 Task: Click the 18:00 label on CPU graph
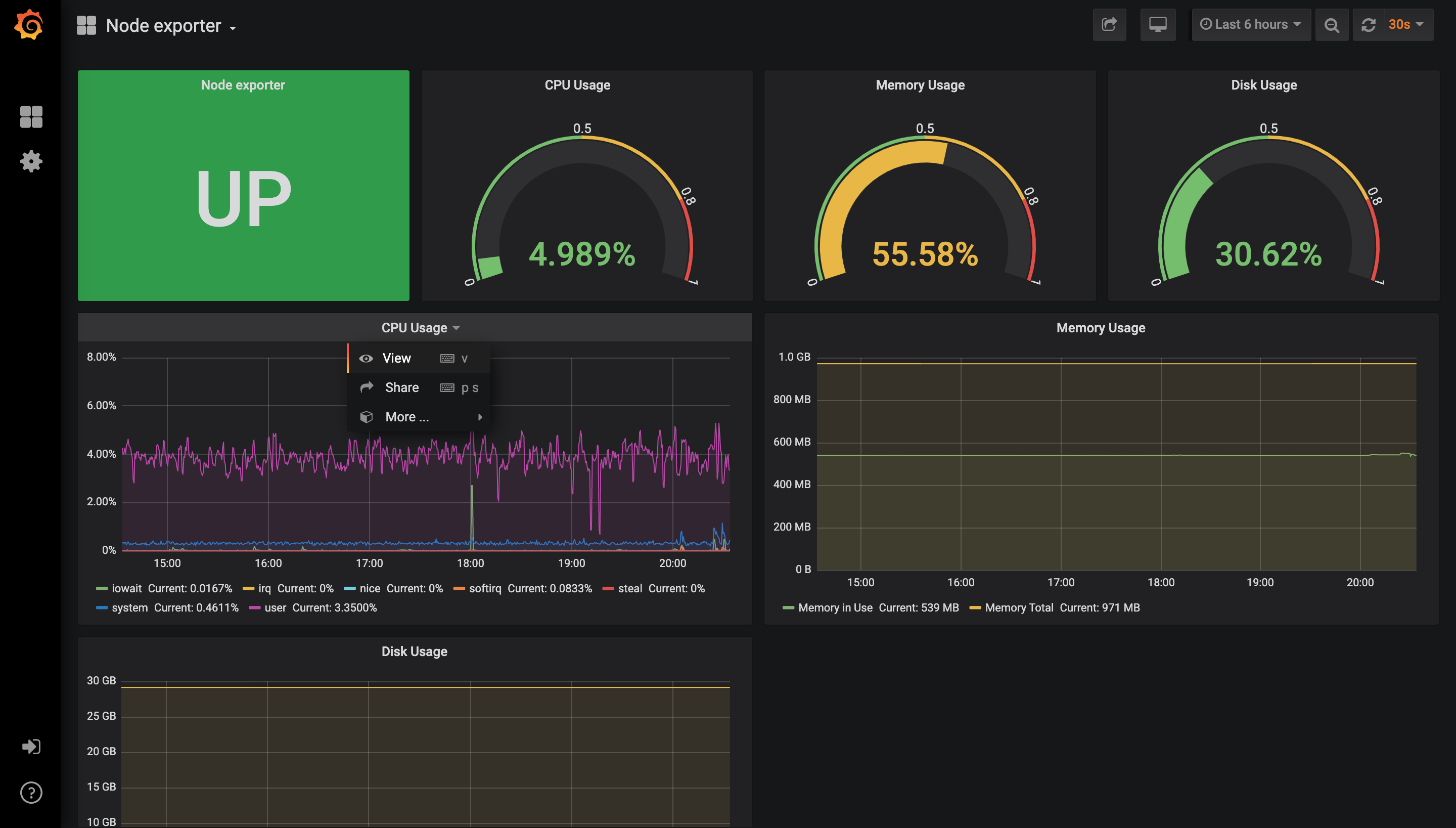pos(471,563)
